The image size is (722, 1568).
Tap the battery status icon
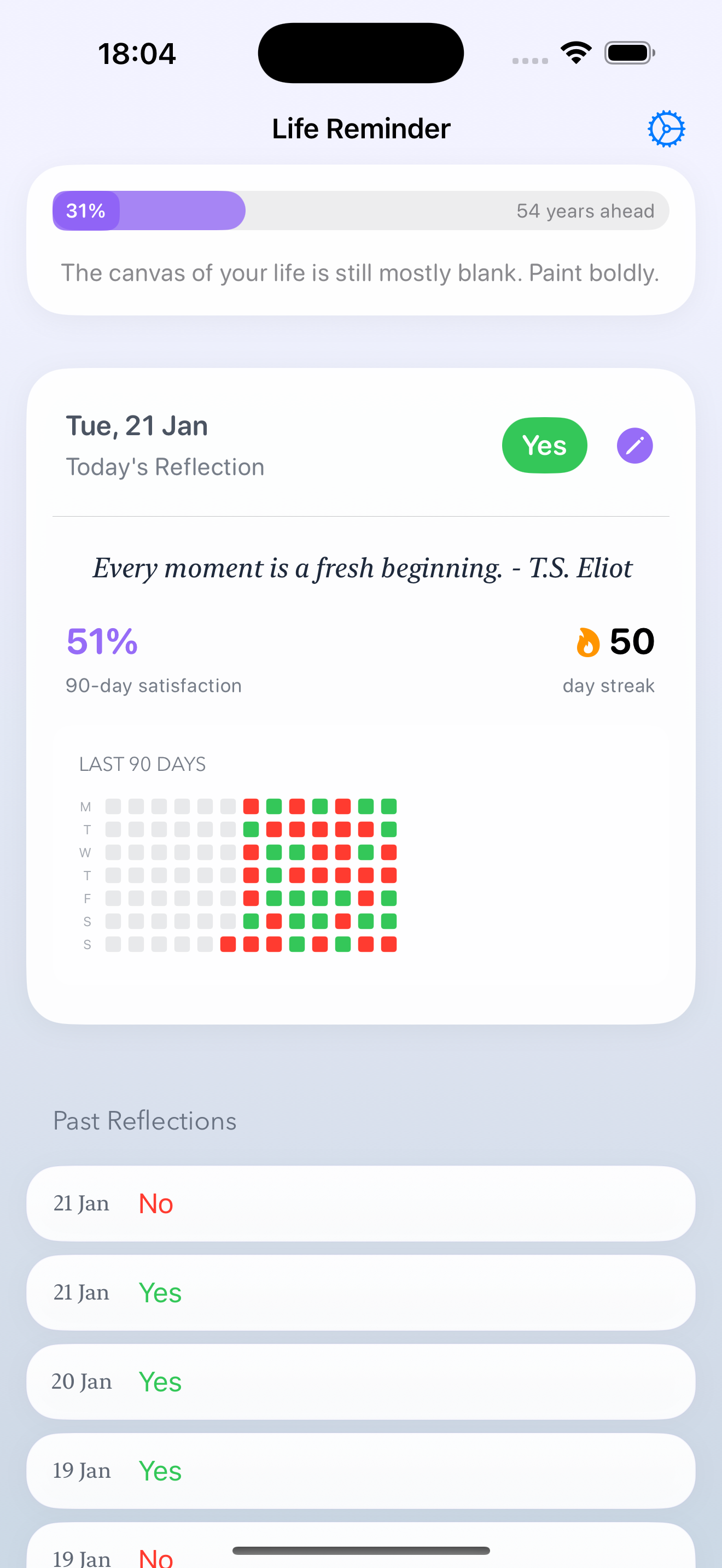click(x=630, y=53)
